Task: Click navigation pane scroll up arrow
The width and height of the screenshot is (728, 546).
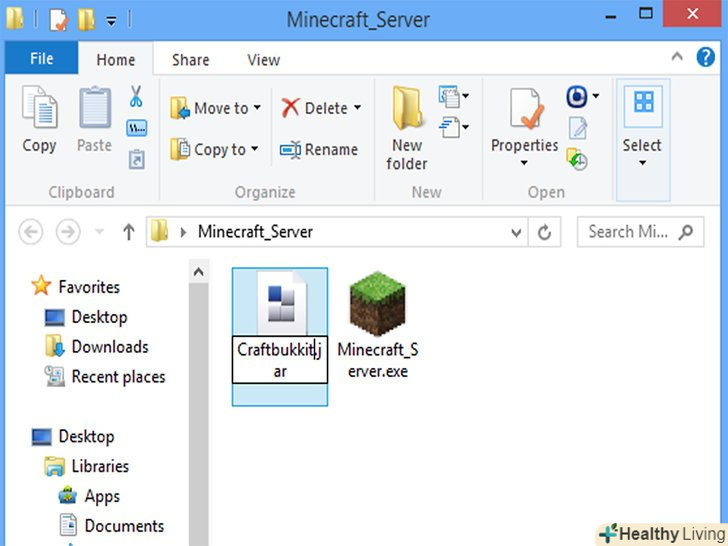Action: [x=199, y=272]
